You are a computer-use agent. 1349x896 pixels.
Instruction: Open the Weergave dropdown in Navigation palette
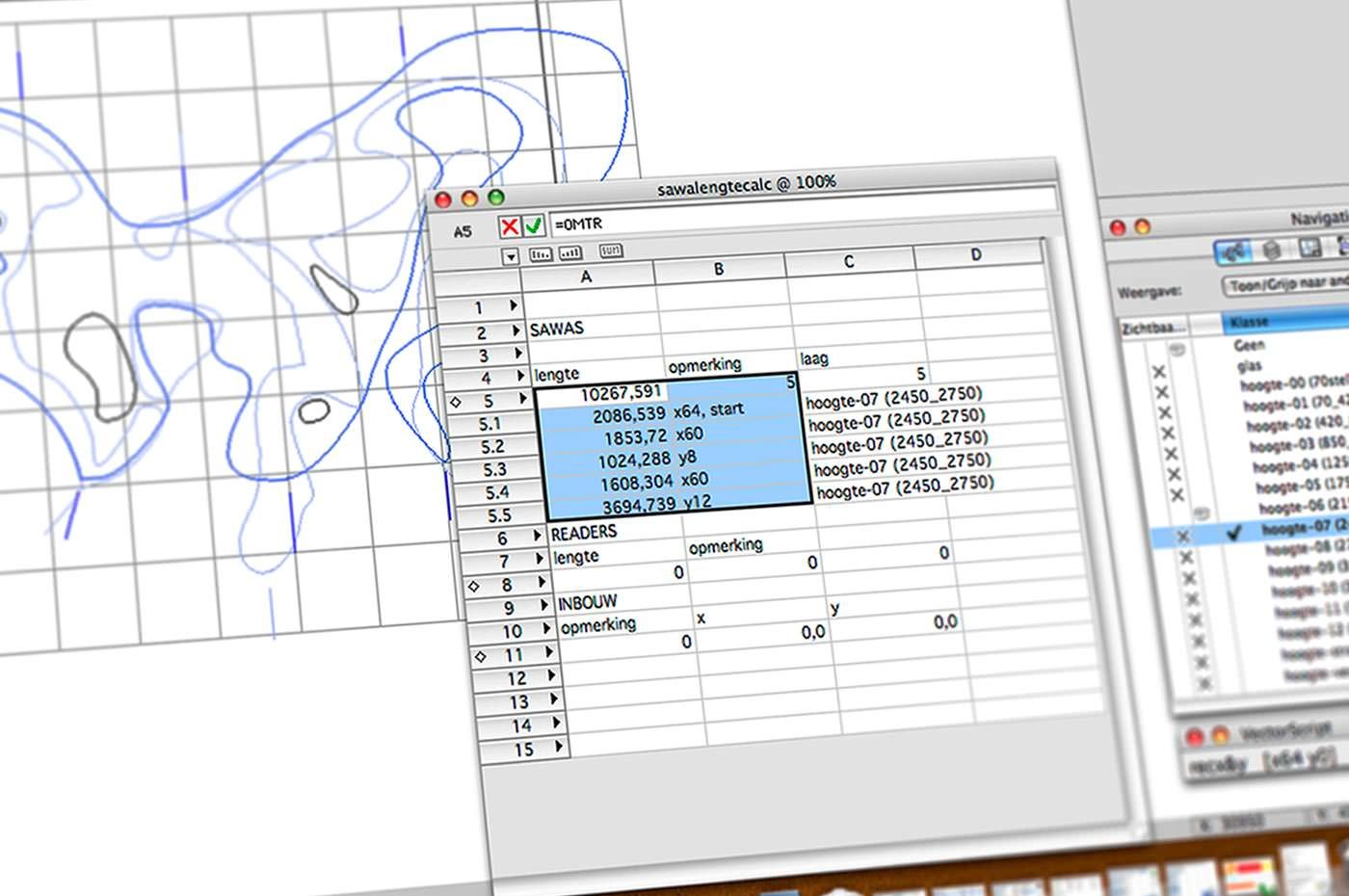(x=1287, y=284)
